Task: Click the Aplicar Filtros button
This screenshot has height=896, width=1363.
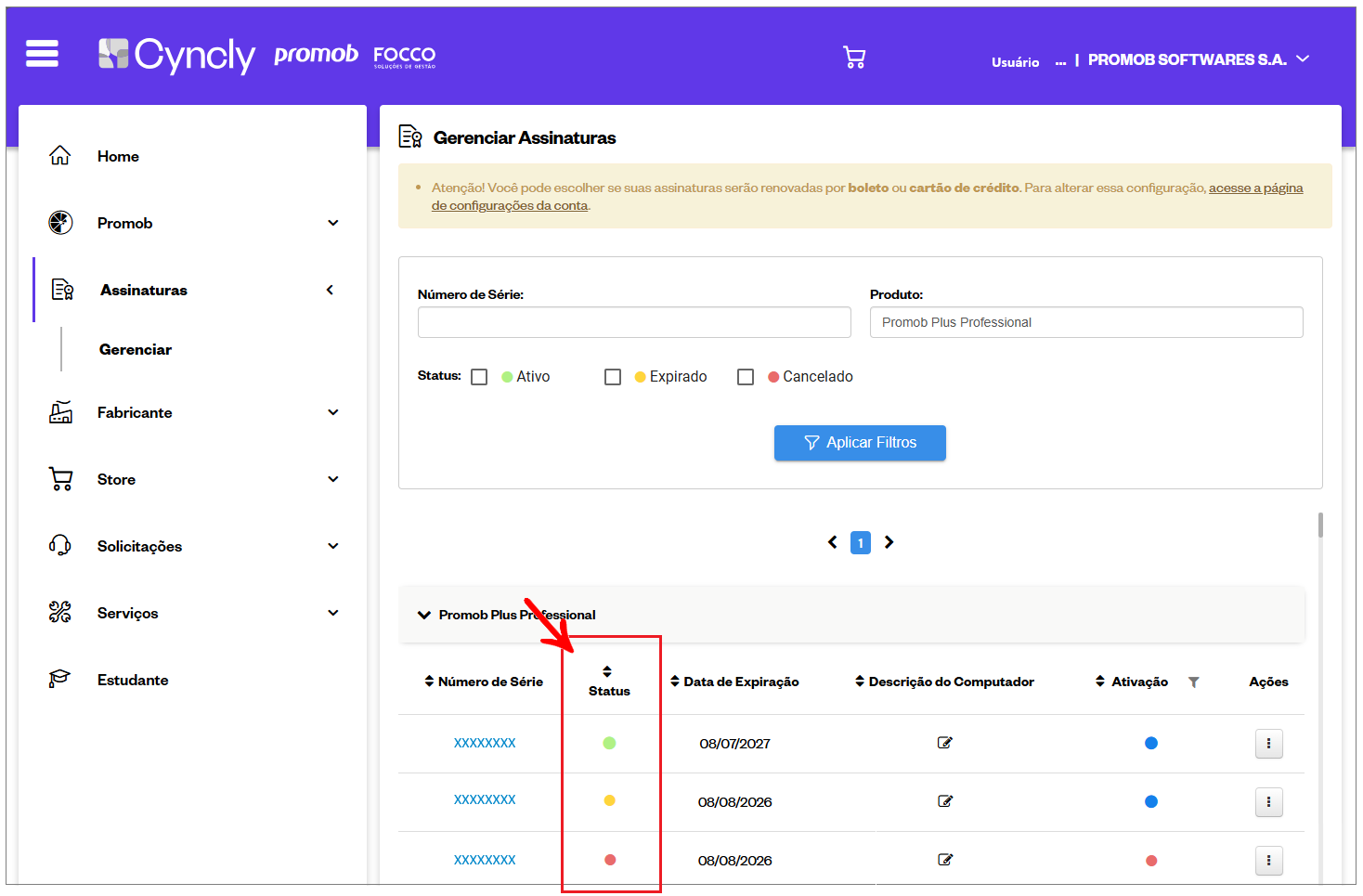Action: pos(860,443)
